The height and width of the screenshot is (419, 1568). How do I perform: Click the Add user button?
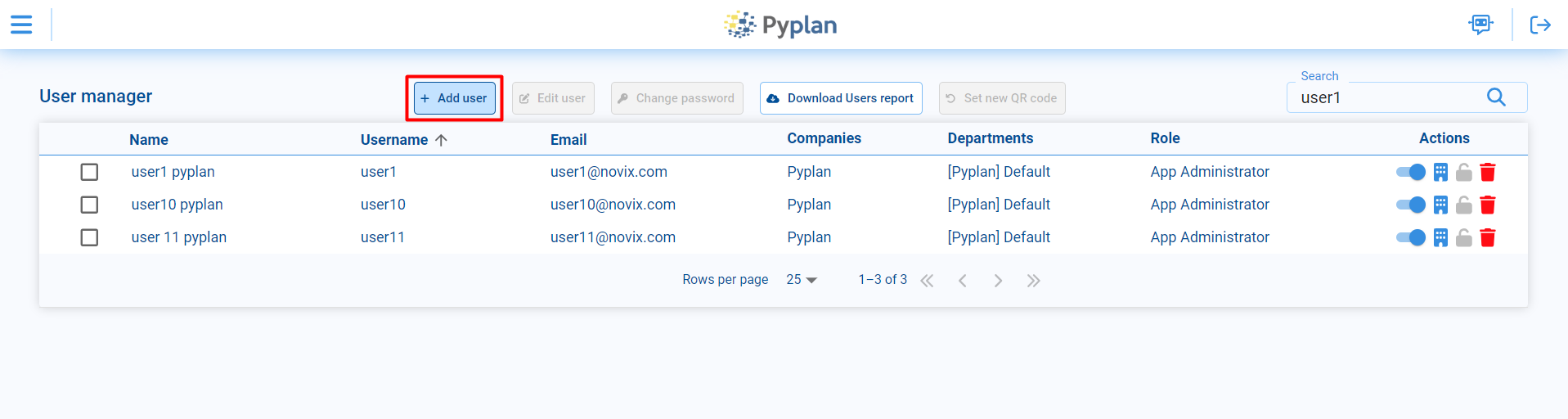pos(454,98)
